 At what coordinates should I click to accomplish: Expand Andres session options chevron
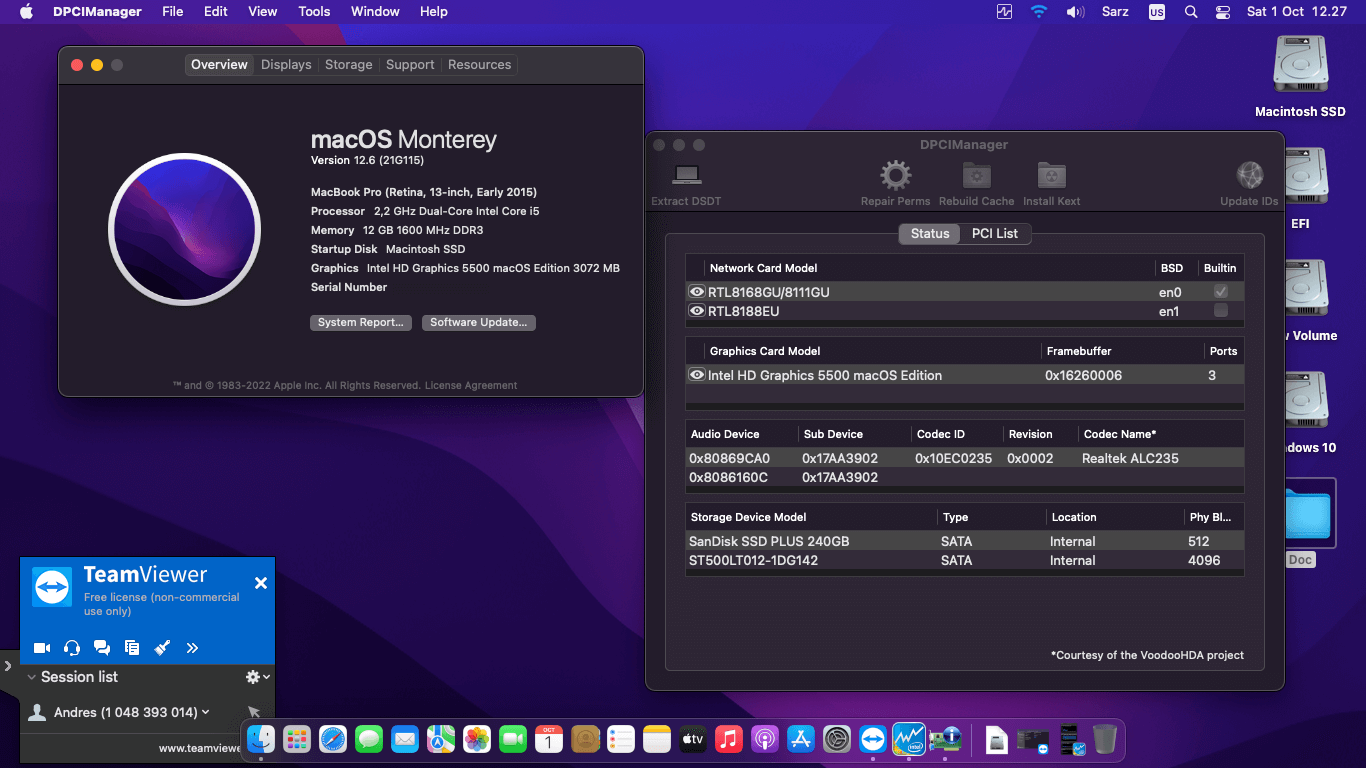tap(206, 712)
